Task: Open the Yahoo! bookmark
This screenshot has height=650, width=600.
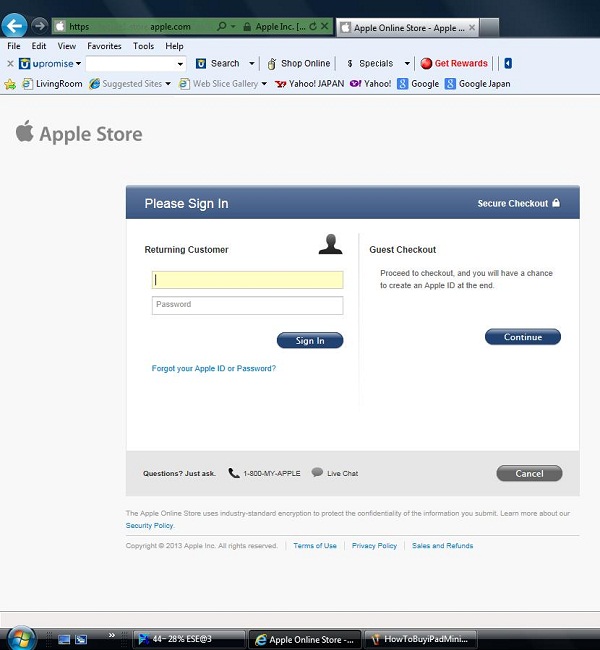Action: [371, 84]
